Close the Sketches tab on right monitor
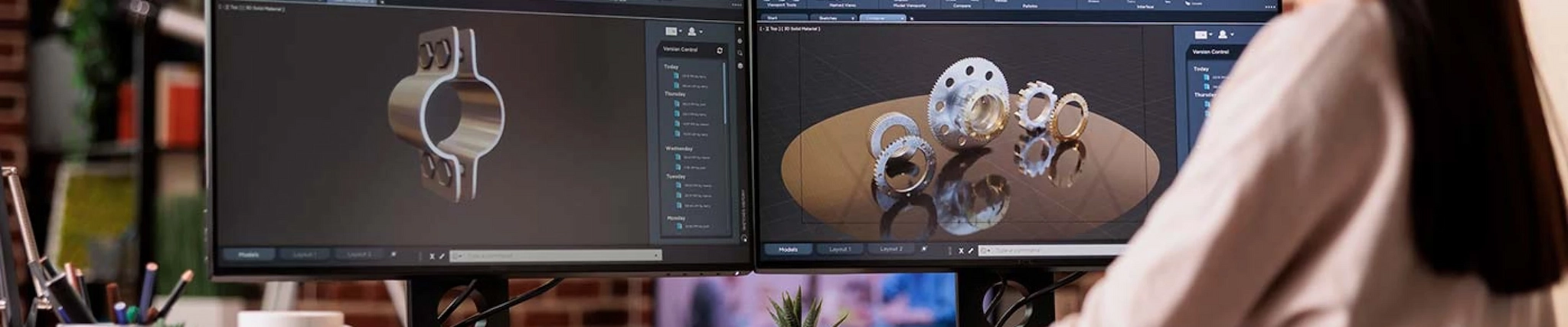 click(x=853, y=18)
